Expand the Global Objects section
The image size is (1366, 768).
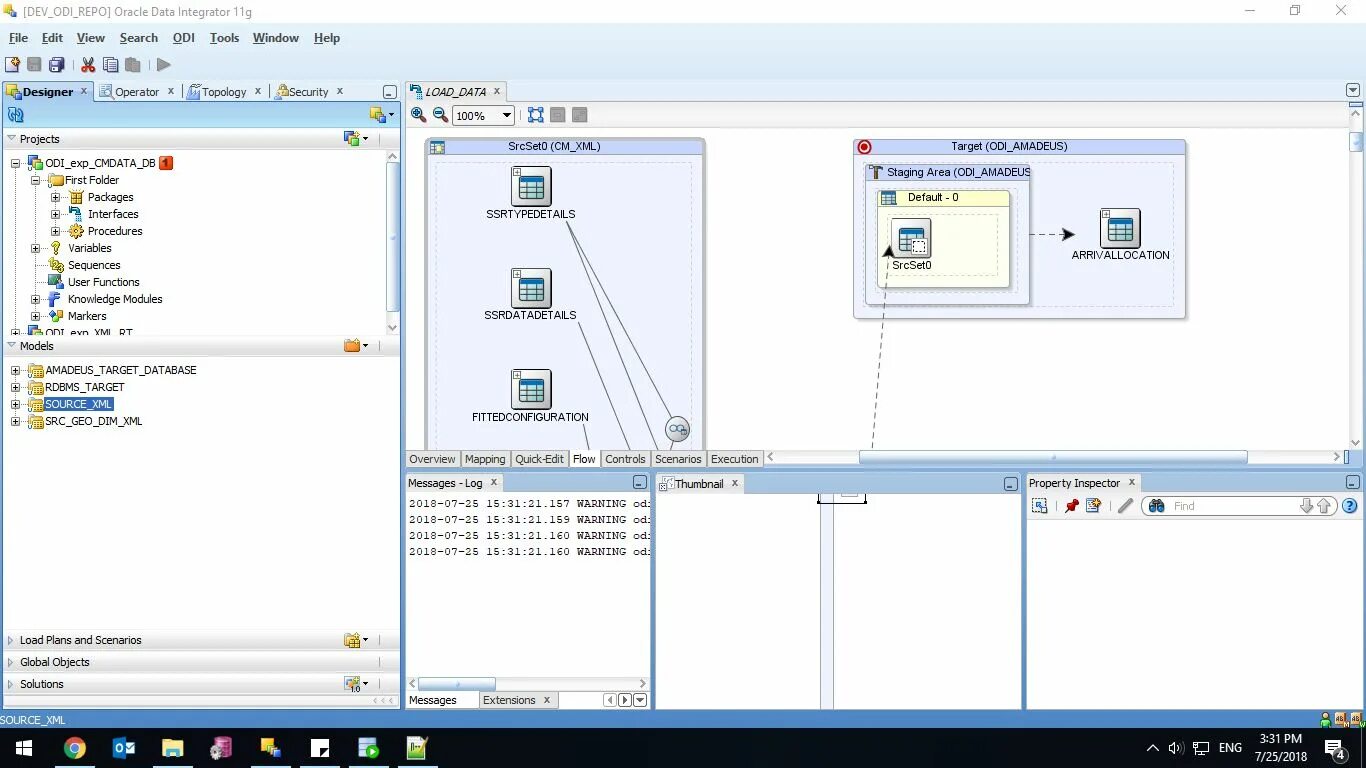[x=11, y=662]
